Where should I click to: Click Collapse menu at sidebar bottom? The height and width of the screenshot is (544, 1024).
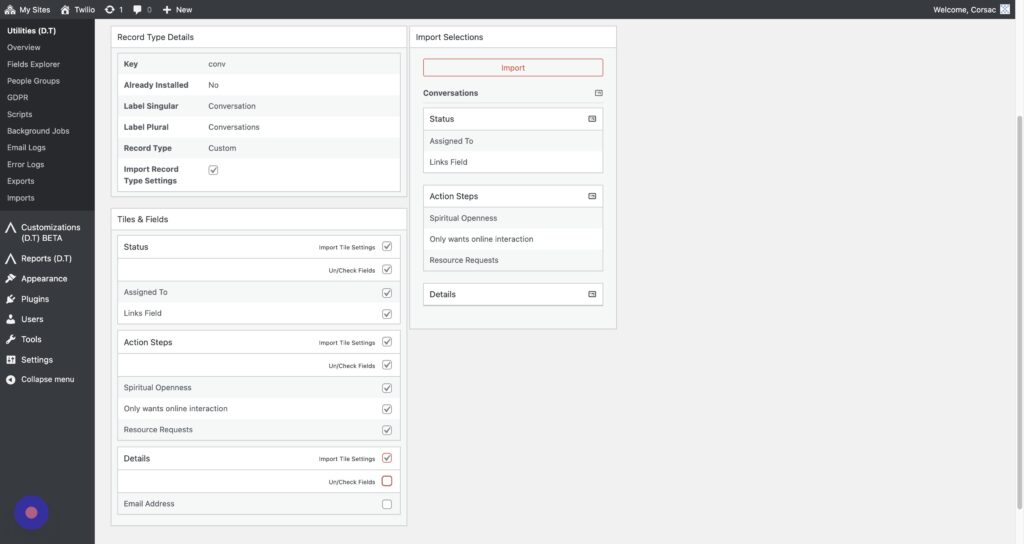click(x=46, y=380)
